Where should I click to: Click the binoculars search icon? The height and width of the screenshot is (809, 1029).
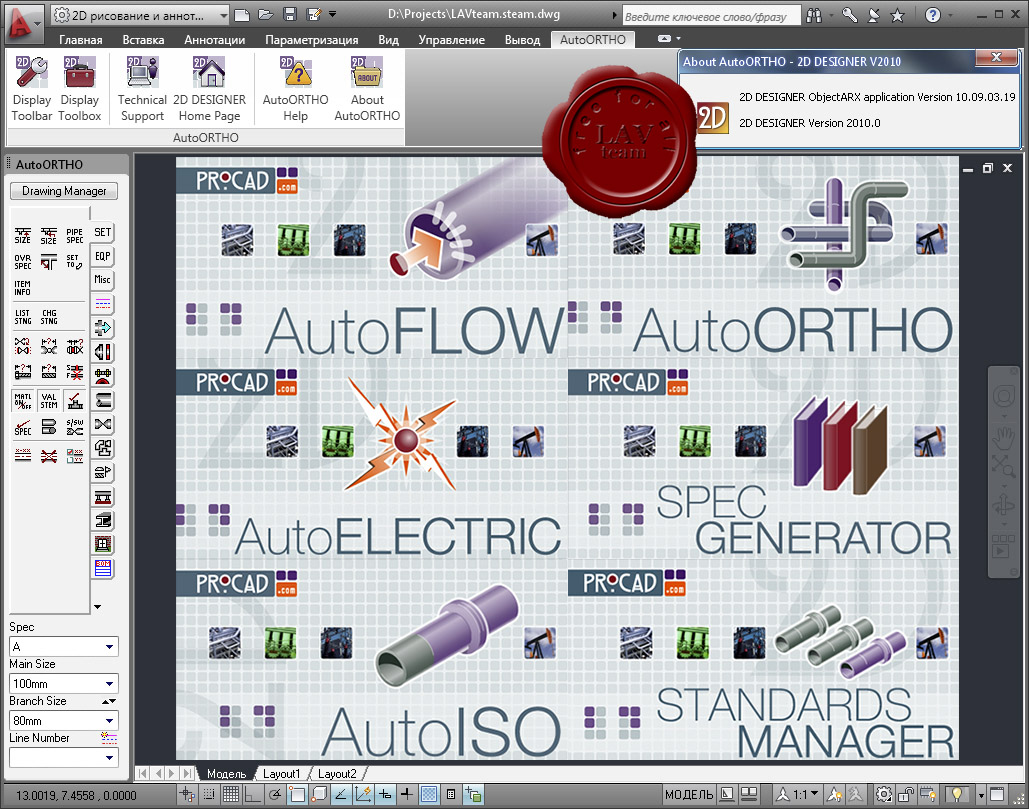814,15
